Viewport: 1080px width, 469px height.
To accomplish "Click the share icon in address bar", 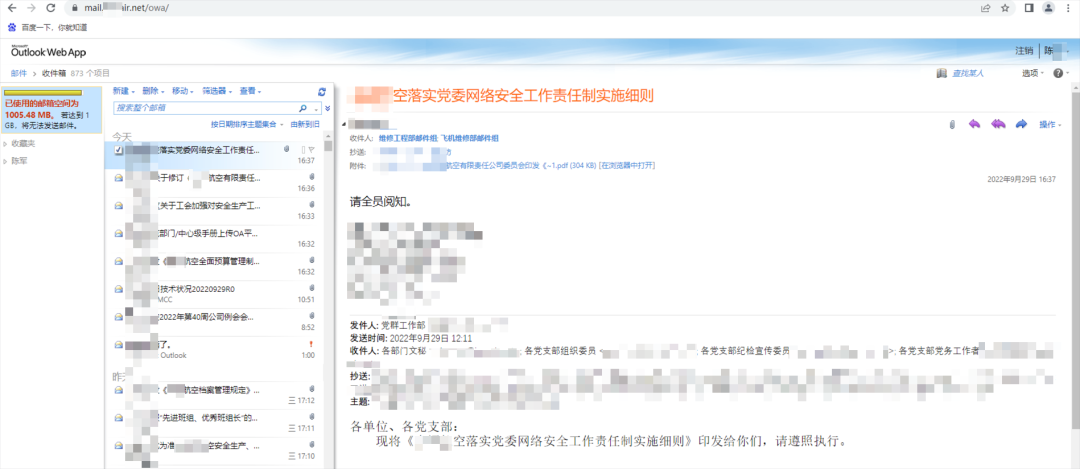I will (986, 8).
